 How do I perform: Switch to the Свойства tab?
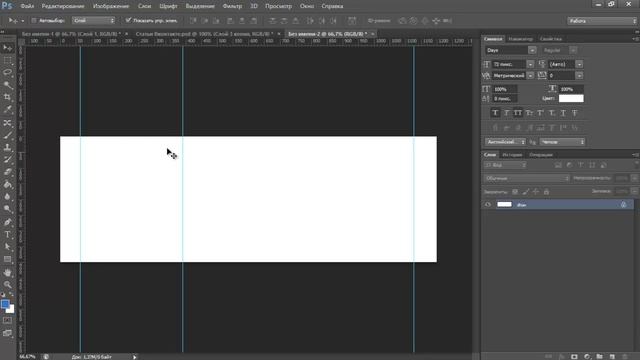551,39
